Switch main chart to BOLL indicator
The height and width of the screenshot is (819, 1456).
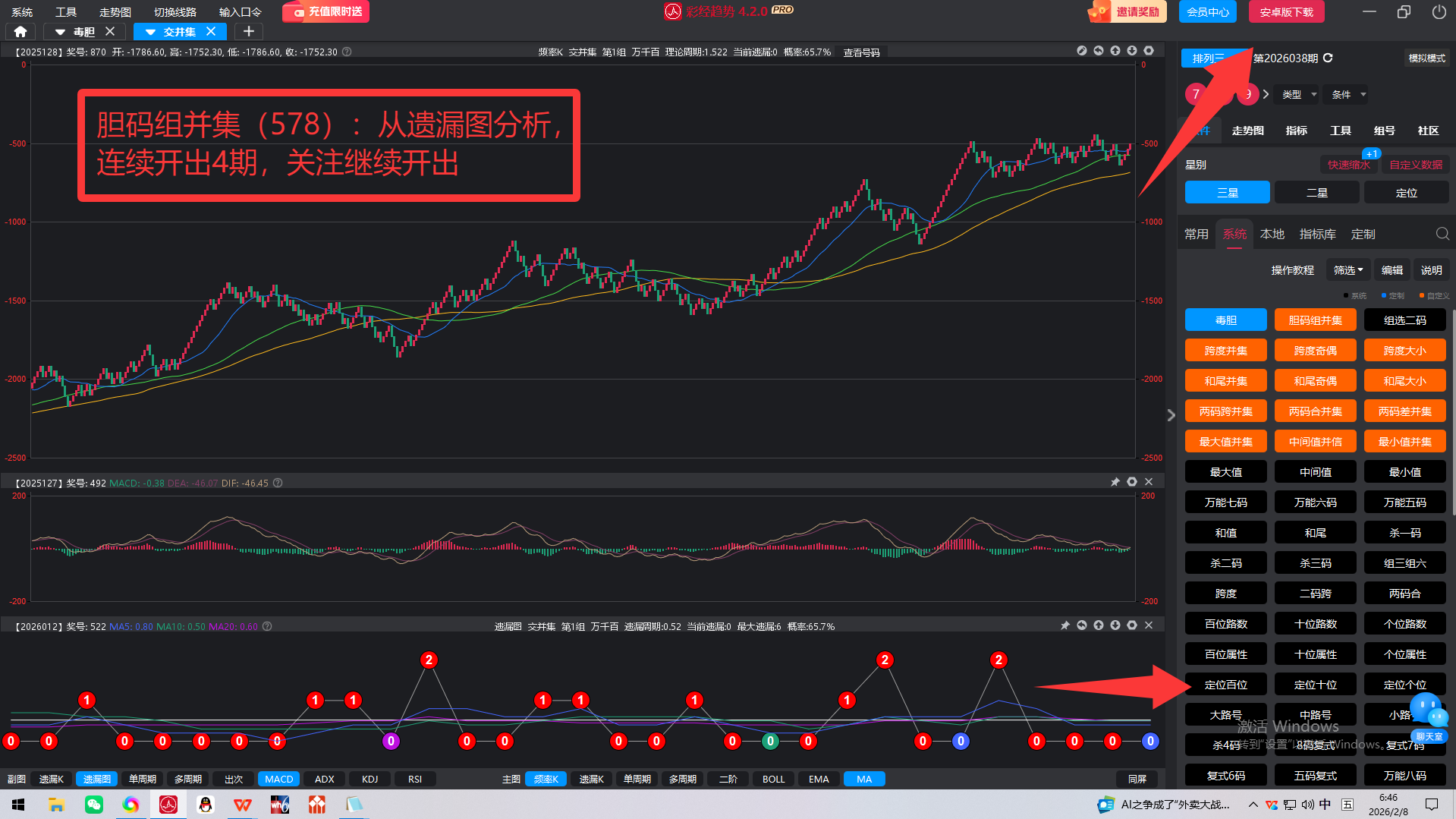coord(773,779)
